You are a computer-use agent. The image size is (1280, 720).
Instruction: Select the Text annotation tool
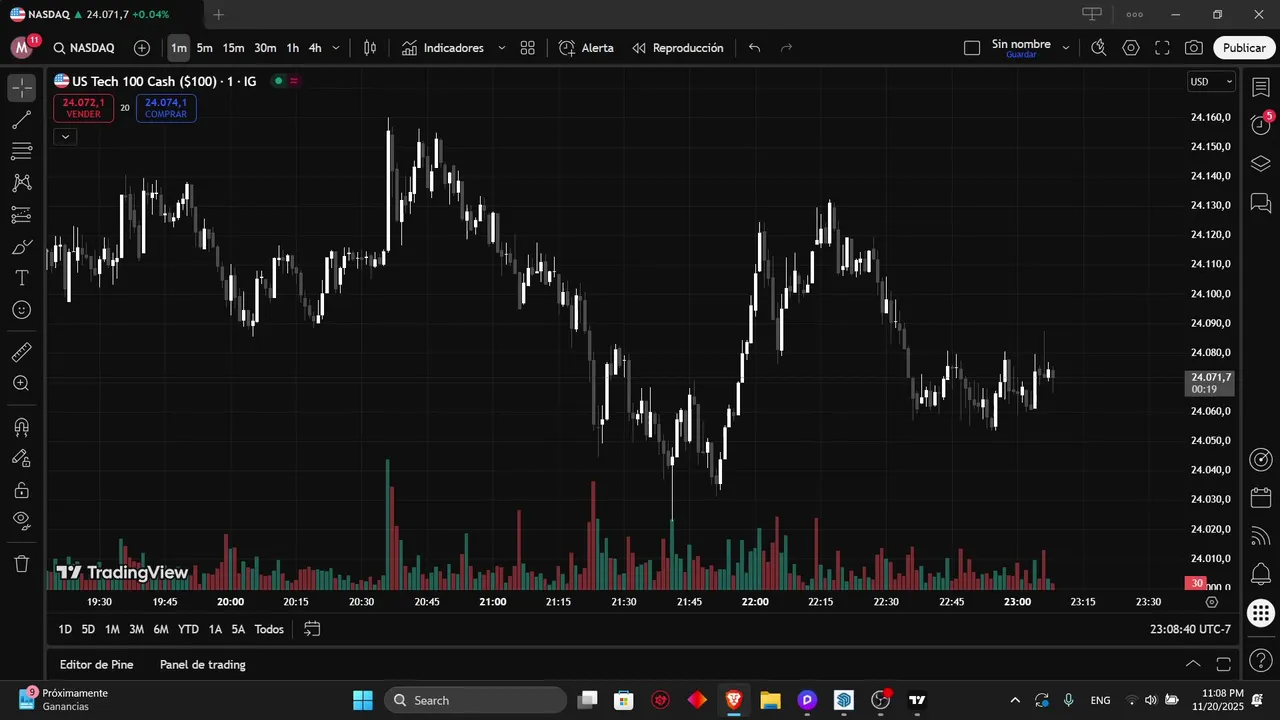click(22, 278)
